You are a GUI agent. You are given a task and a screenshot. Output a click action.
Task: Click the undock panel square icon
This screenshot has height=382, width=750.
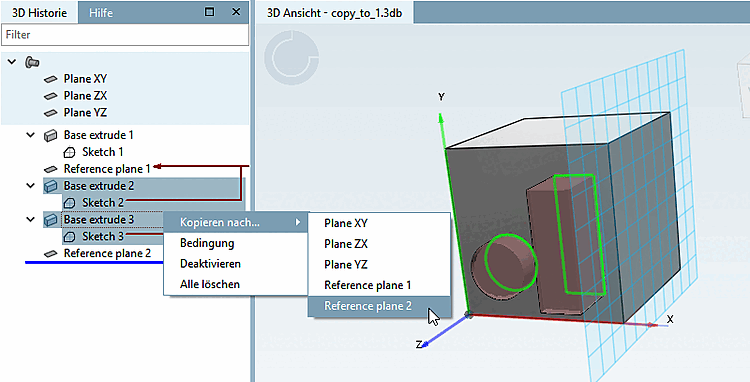[x=209, y=12]
